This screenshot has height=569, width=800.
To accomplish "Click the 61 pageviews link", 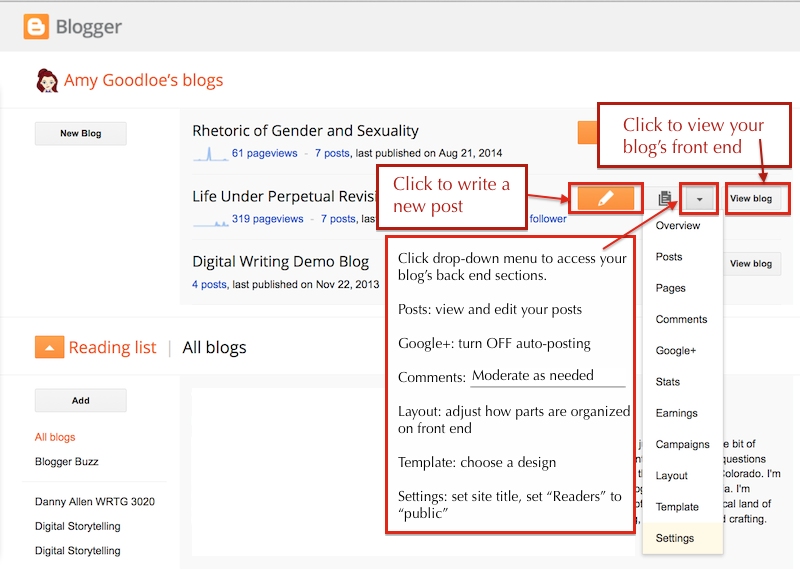I will (264, 153).
